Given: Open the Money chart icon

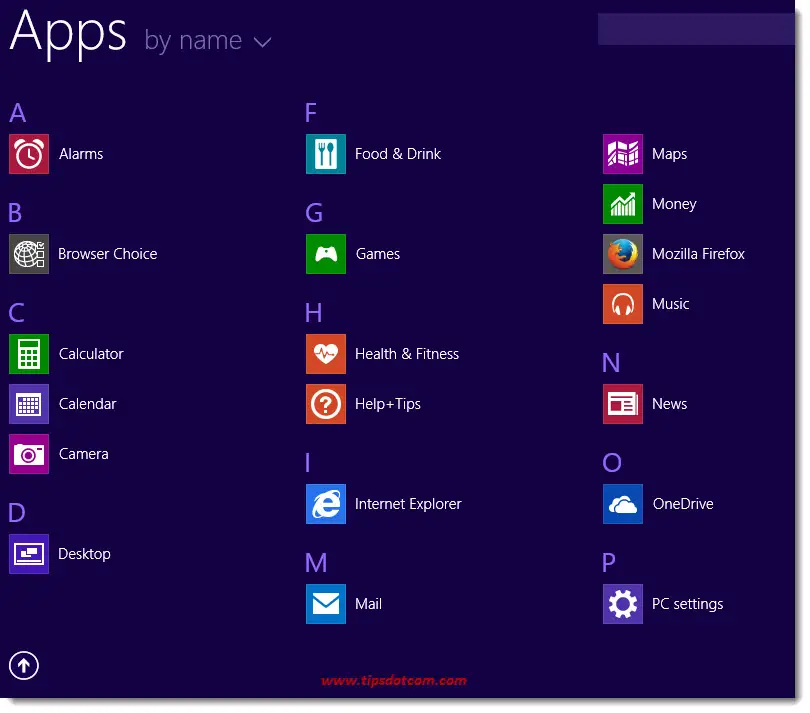Looking at the screenshot, I should pos(623,204).
